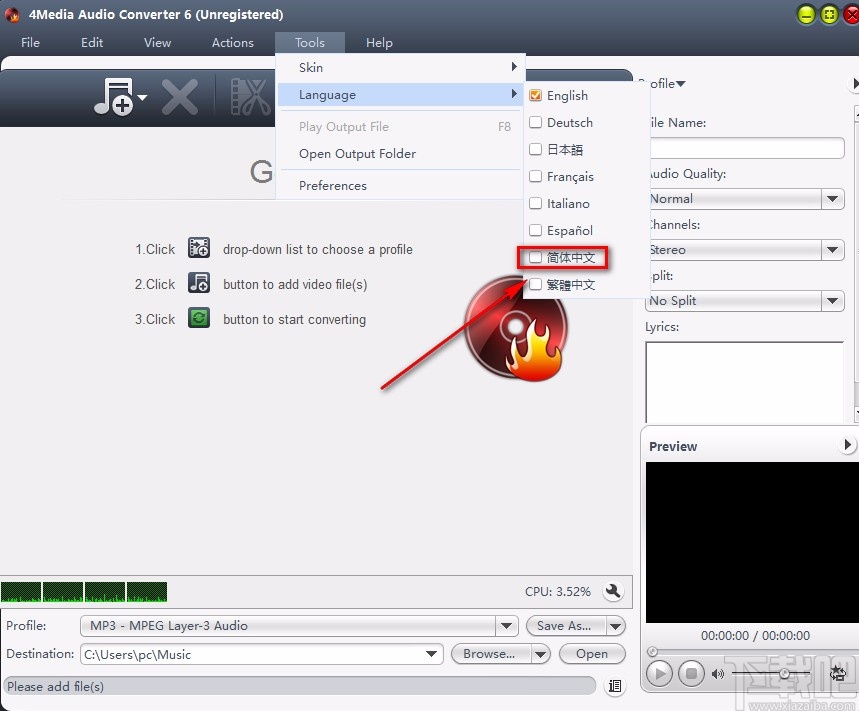This screenshot has width=859, height=711.
Task: Play the preview
Action: click(x=660, y=673)
